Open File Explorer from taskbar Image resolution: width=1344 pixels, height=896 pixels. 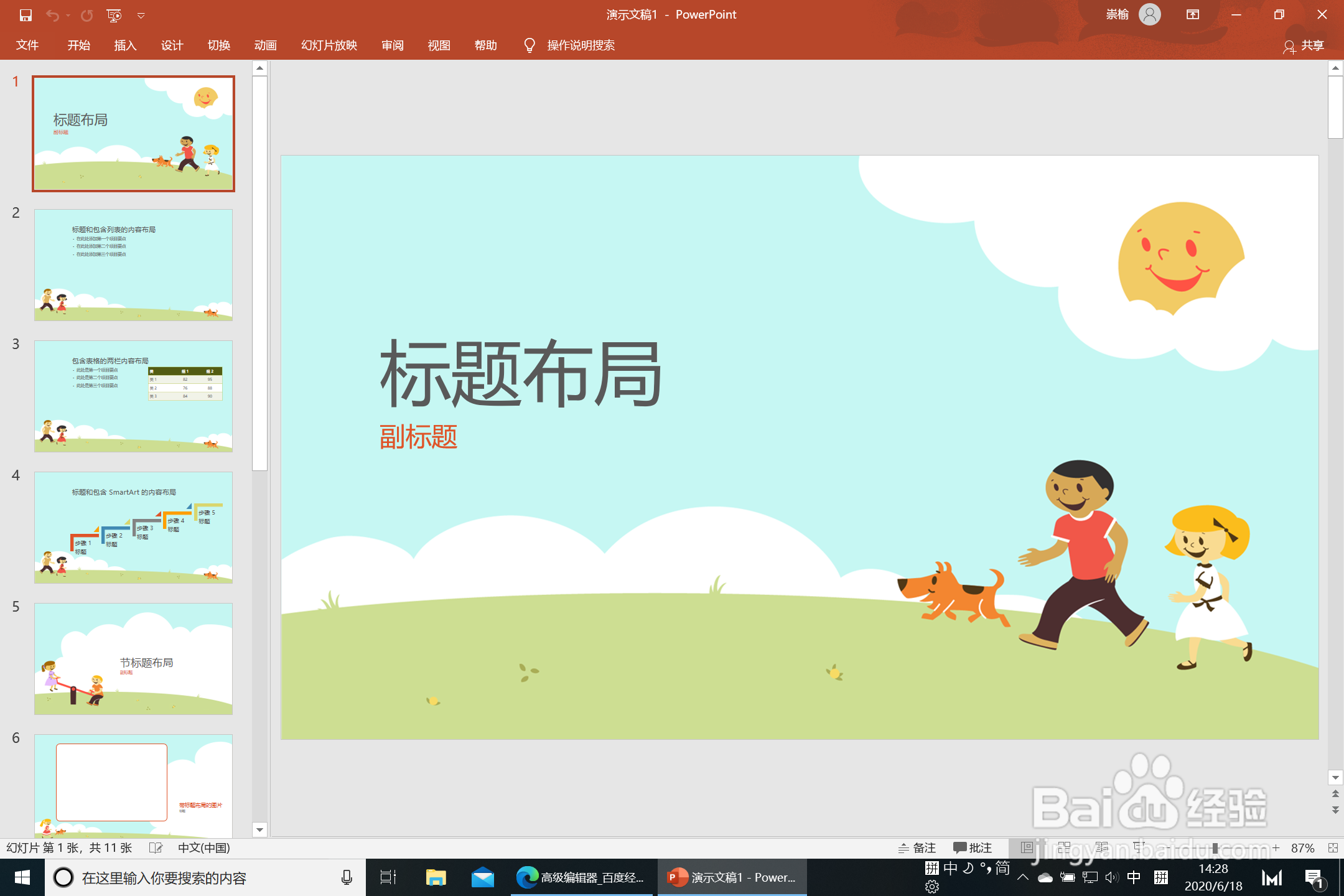436,878
